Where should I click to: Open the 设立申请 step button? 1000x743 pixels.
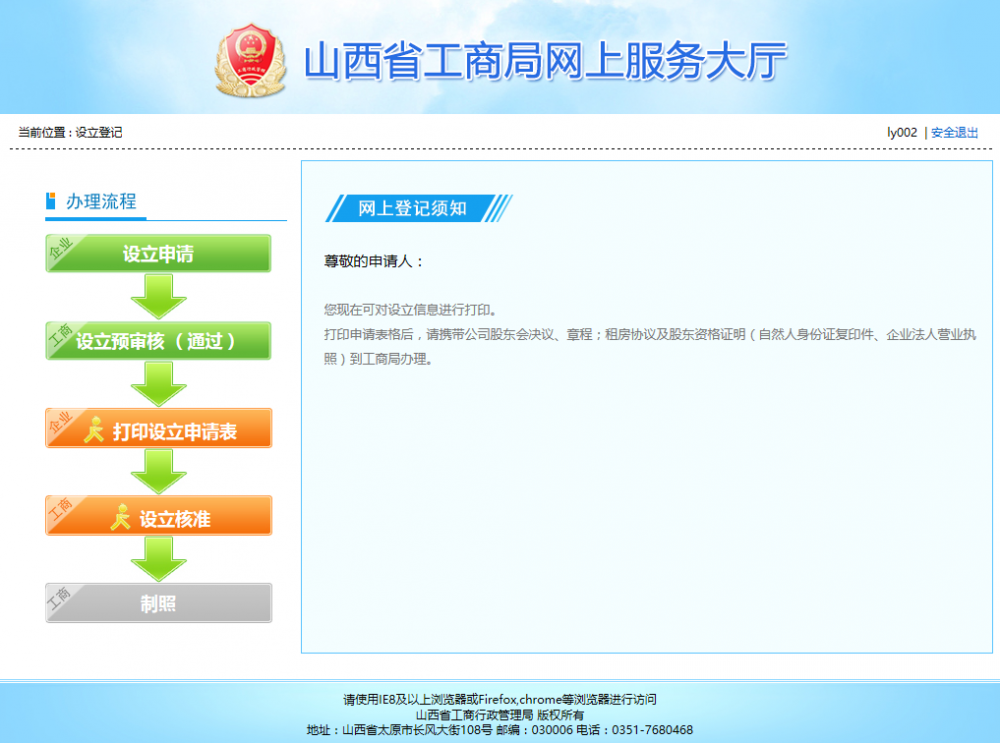click(157, 253)
